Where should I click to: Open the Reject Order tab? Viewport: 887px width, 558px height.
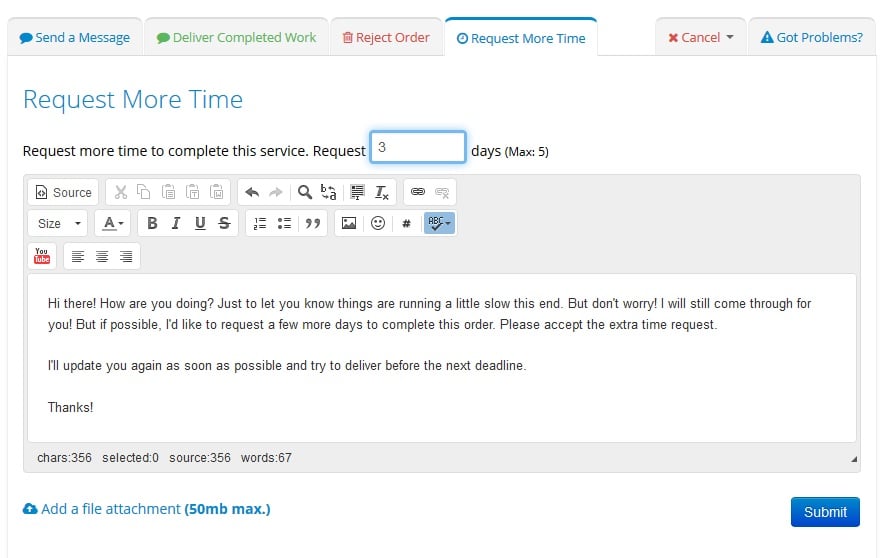[x=386, y=38]
